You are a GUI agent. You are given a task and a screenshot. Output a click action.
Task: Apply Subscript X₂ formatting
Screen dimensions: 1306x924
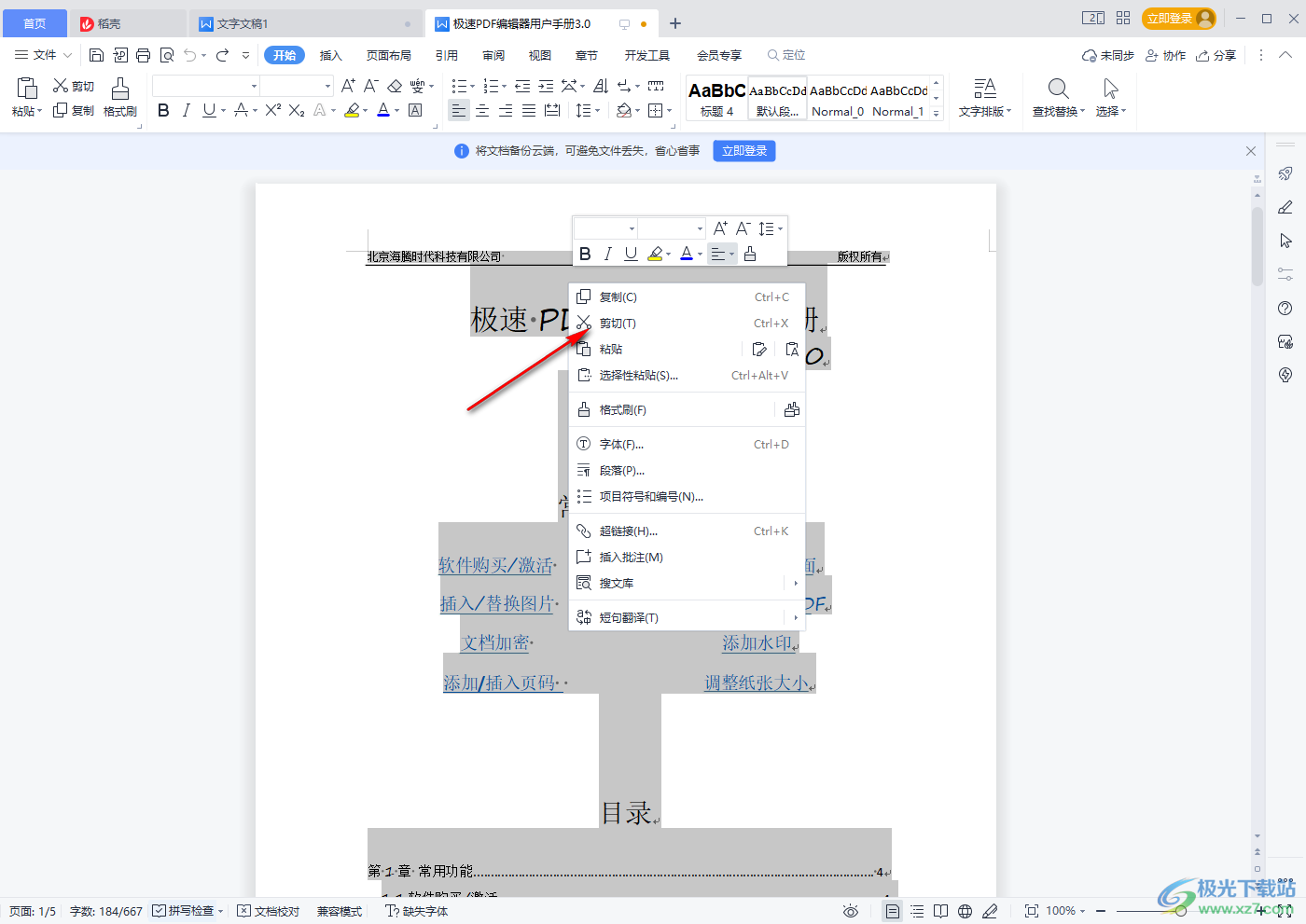click(x=297, y=110)
